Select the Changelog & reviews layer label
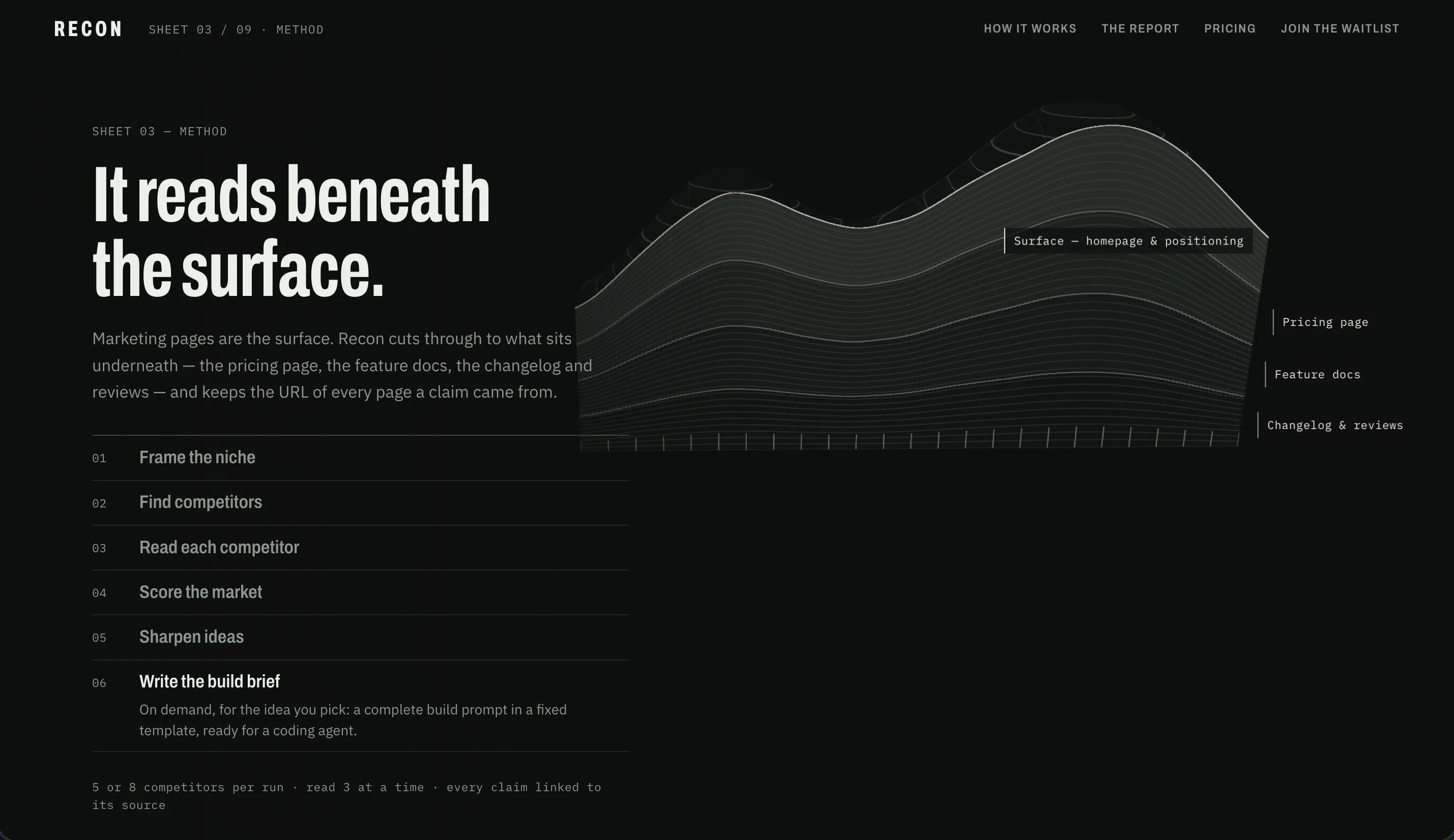Screen dimensions: 1454x840 (1334, 426)
